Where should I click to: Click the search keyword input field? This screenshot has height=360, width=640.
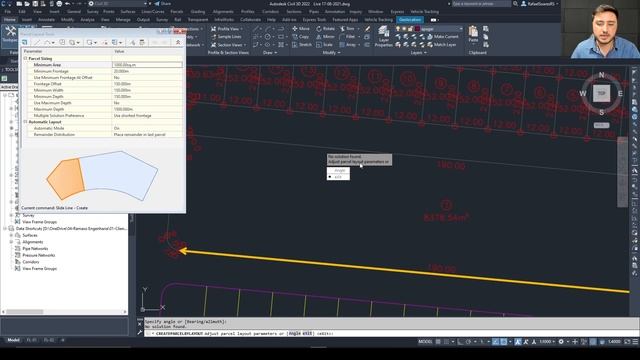[x=481, y=4]
